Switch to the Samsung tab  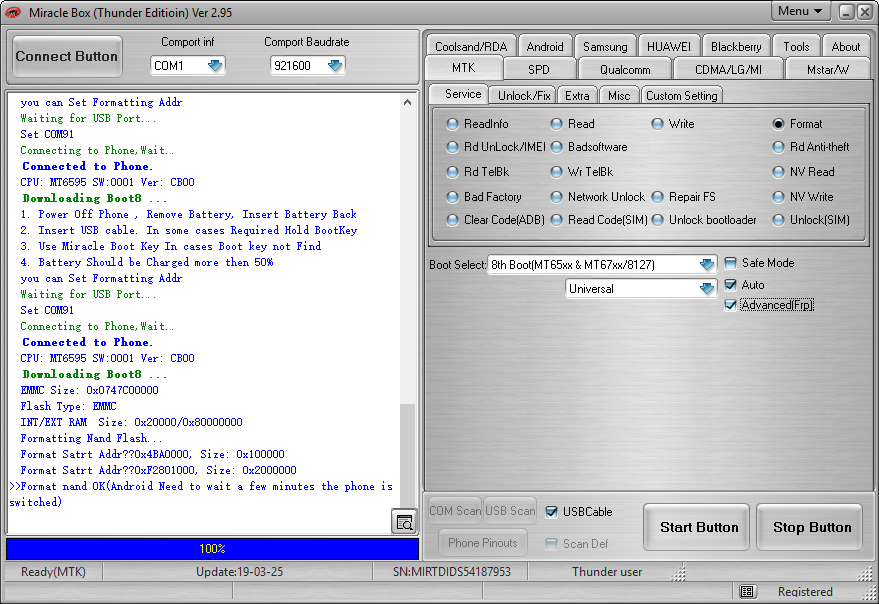605,47
